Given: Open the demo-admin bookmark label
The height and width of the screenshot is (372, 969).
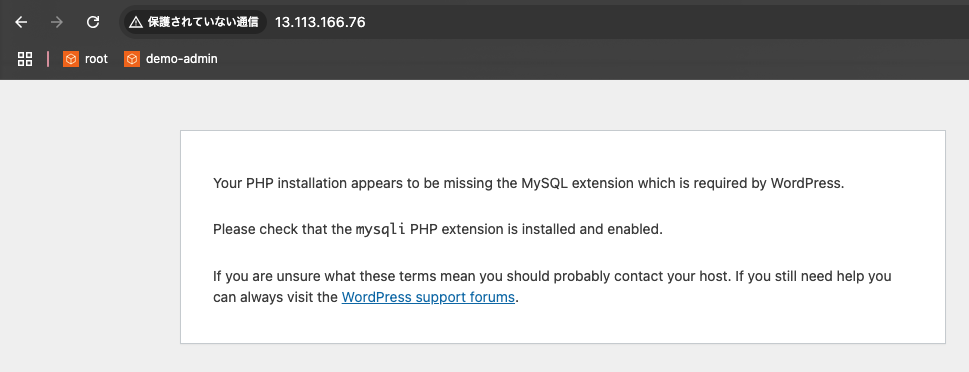Looking at the screenshot, I should point(182,59).
